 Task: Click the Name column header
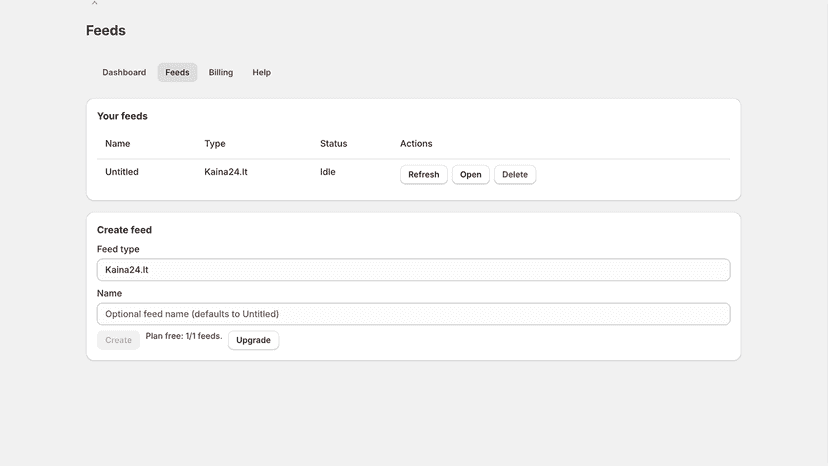pyautogui.click(x=117, y=144)
